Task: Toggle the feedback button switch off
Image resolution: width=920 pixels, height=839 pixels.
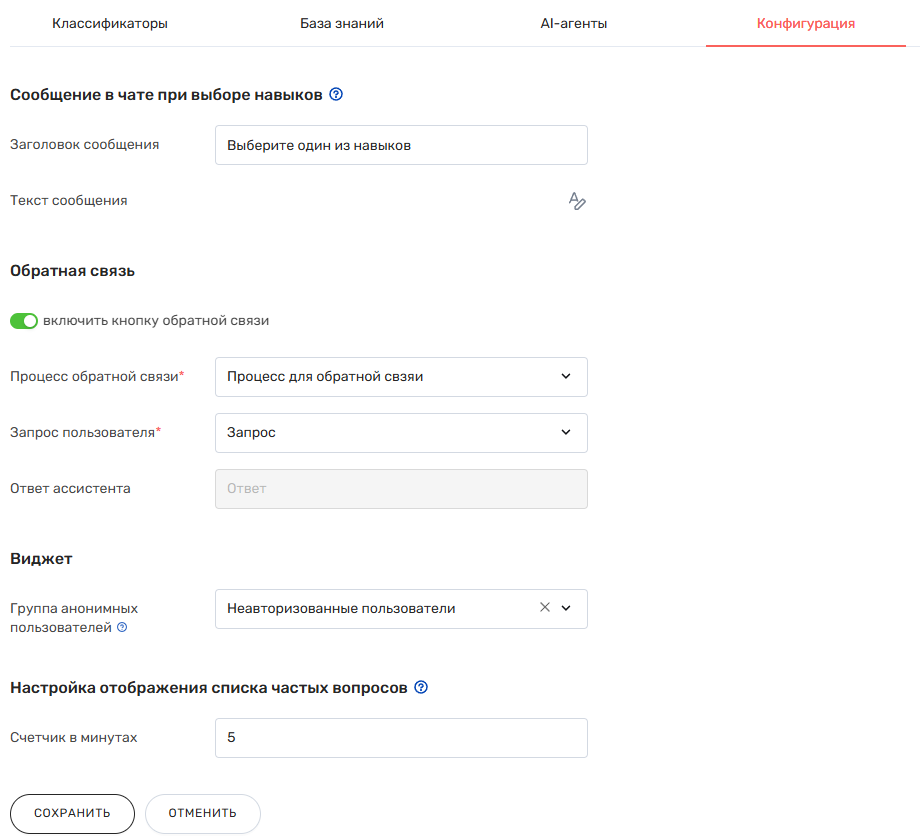Action: (x=24, y=321)
